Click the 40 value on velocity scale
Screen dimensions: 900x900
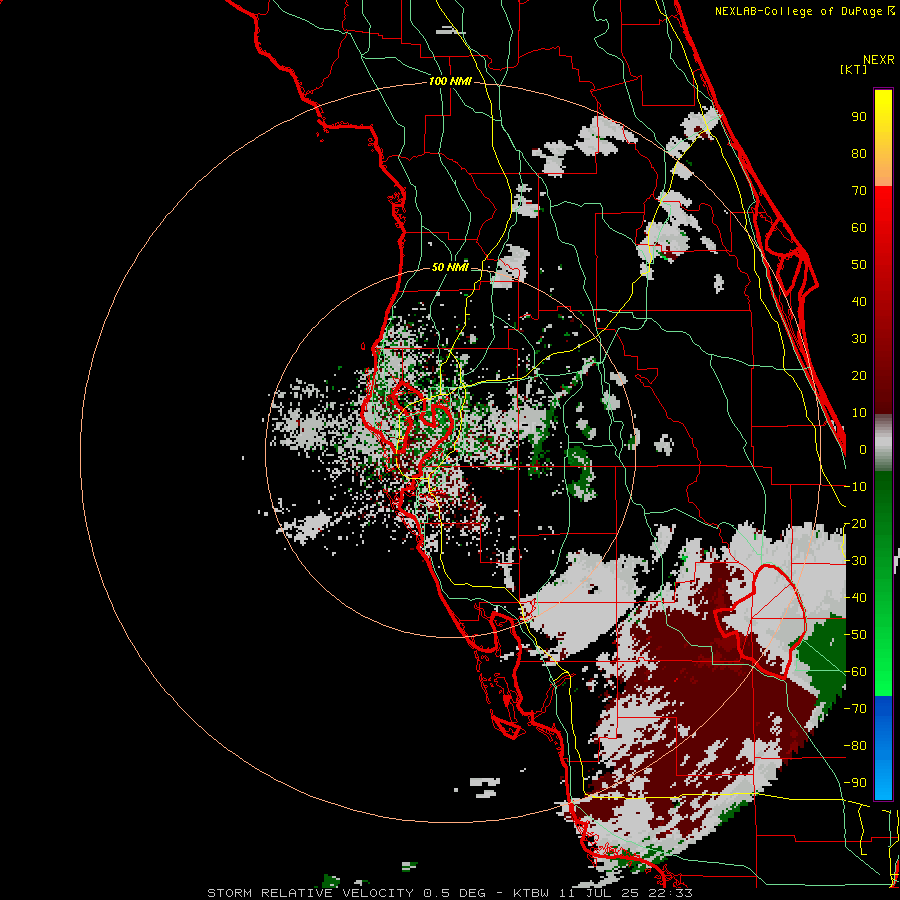pos(859,302)
